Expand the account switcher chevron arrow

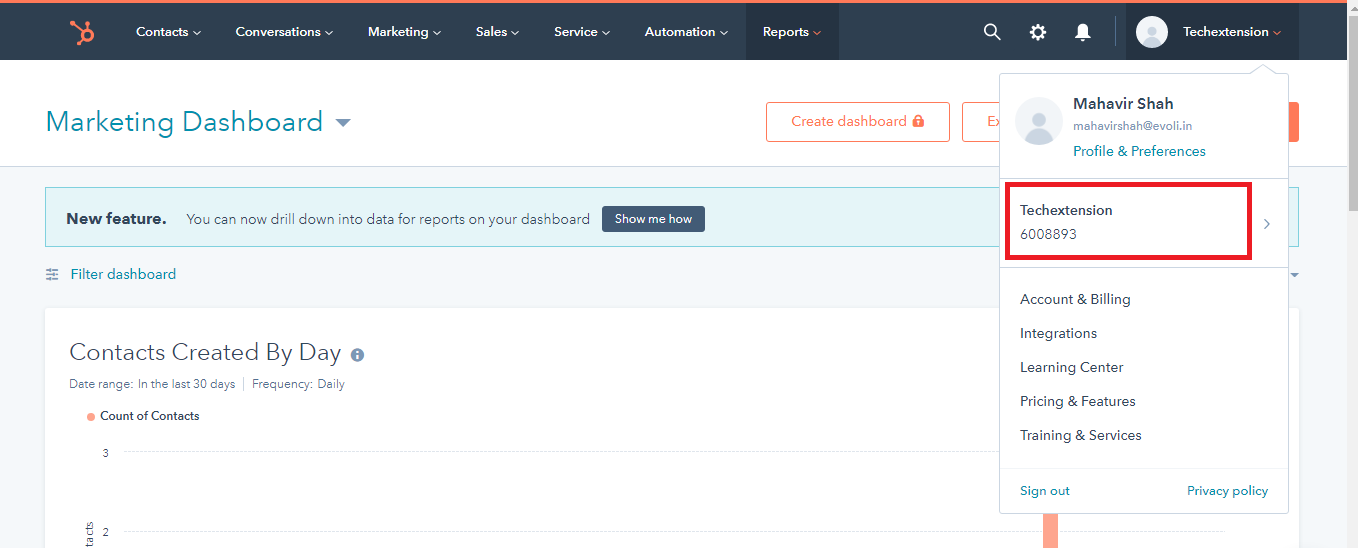point(1267,224)
